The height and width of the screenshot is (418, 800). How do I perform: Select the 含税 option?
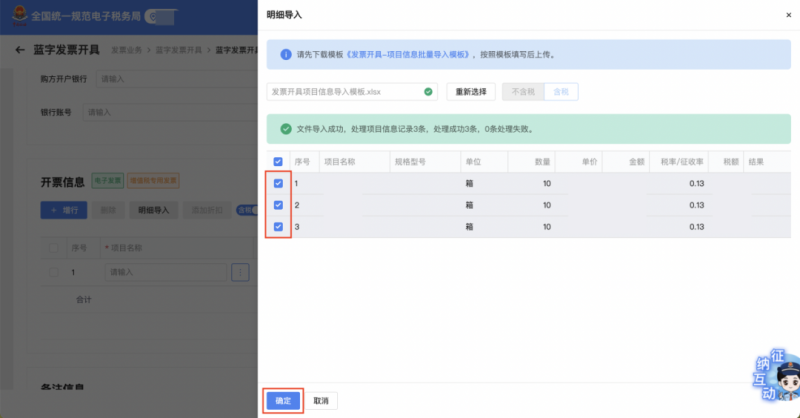[561, 91]
